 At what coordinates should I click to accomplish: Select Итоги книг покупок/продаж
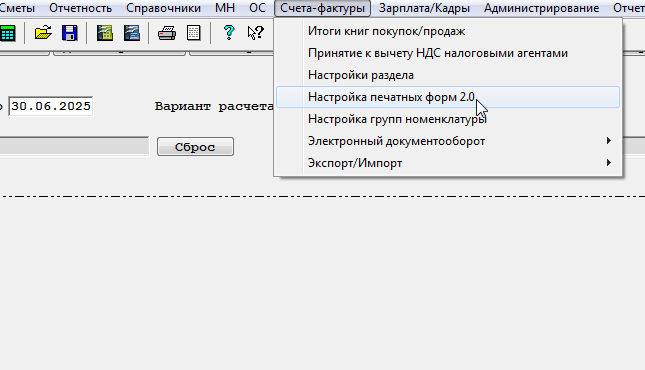pos(448,31)
